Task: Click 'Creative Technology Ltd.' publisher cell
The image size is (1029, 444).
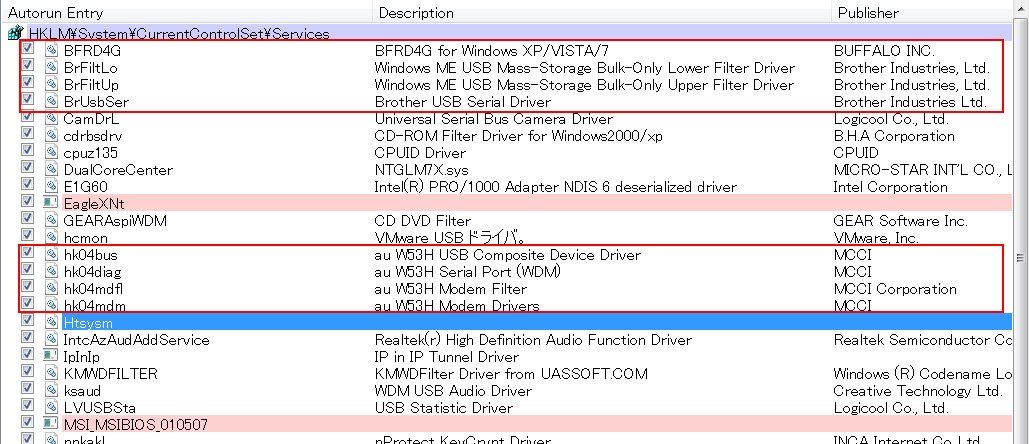Action: coord(918,392)
